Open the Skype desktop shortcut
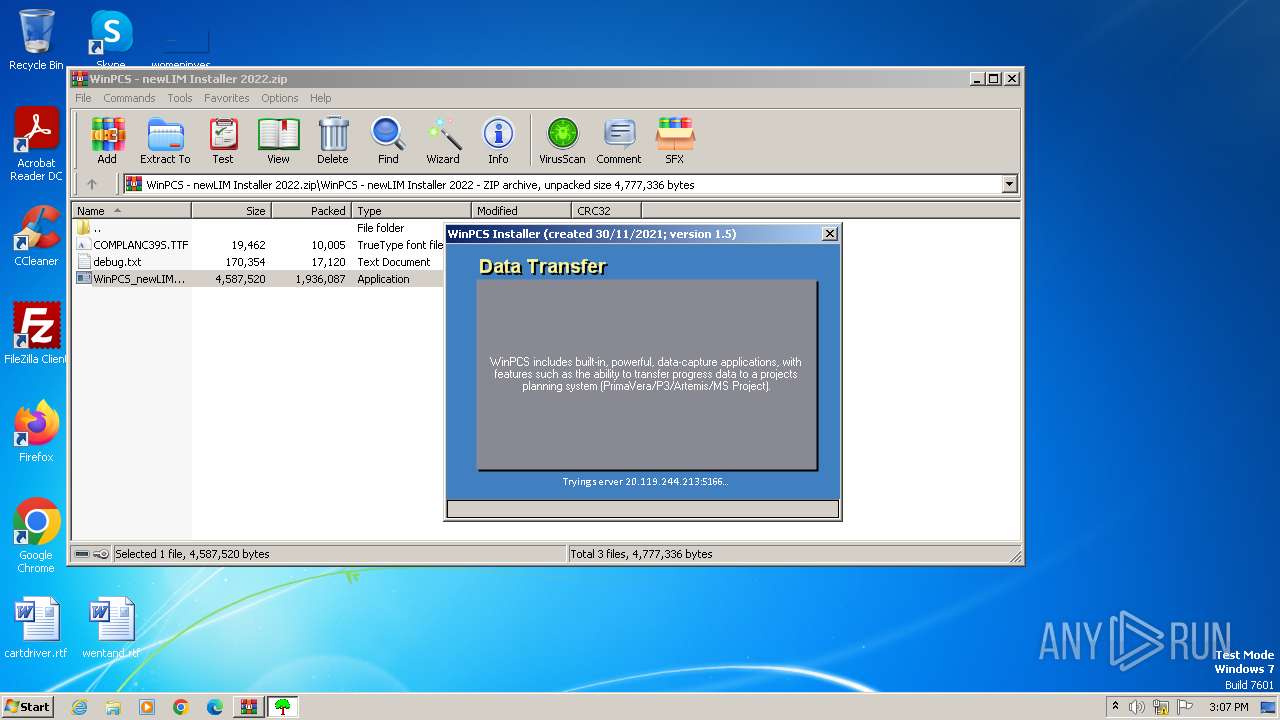 (x=110, y=40)
